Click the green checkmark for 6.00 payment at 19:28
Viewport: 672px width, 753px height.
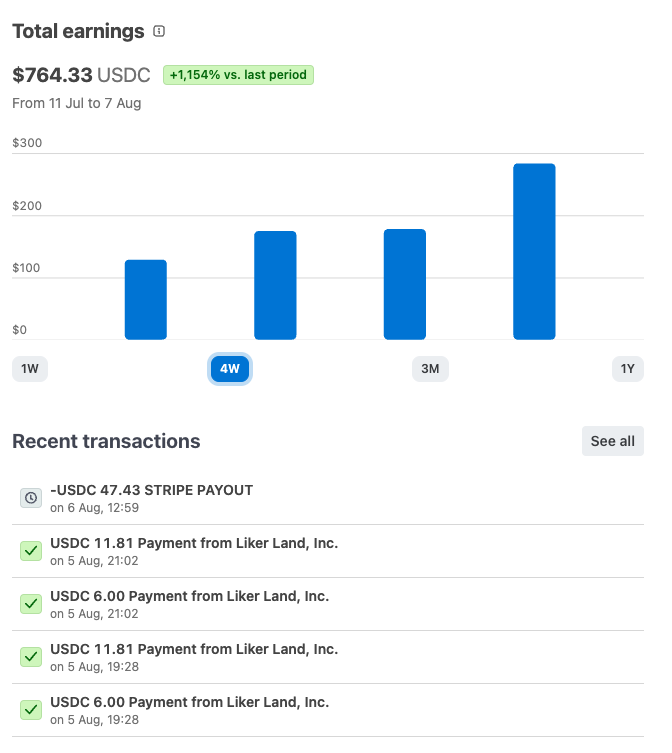pyautogui.click(x=31, y=710)
